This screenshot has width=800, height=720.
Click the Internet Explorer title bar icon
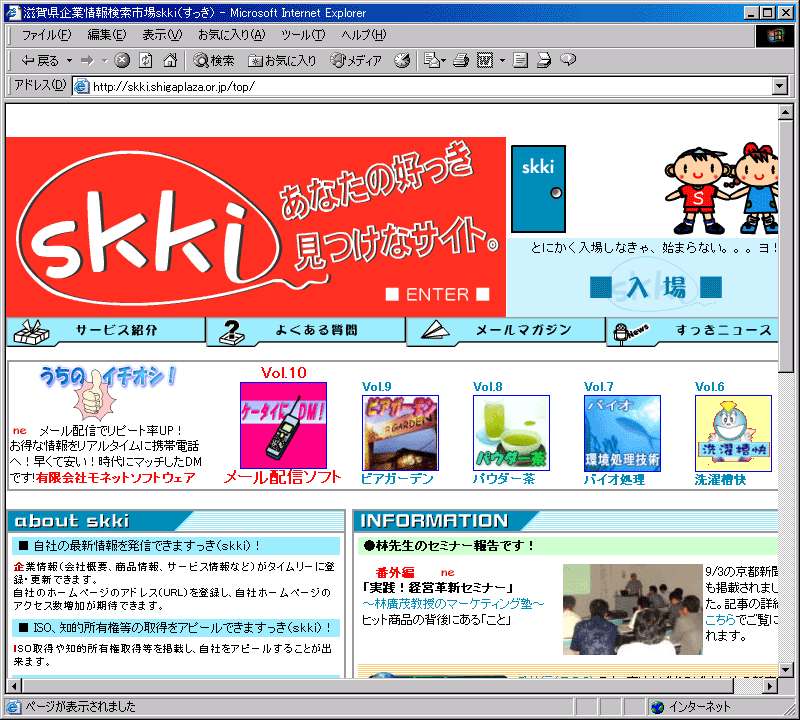click(x=13, y=12)
